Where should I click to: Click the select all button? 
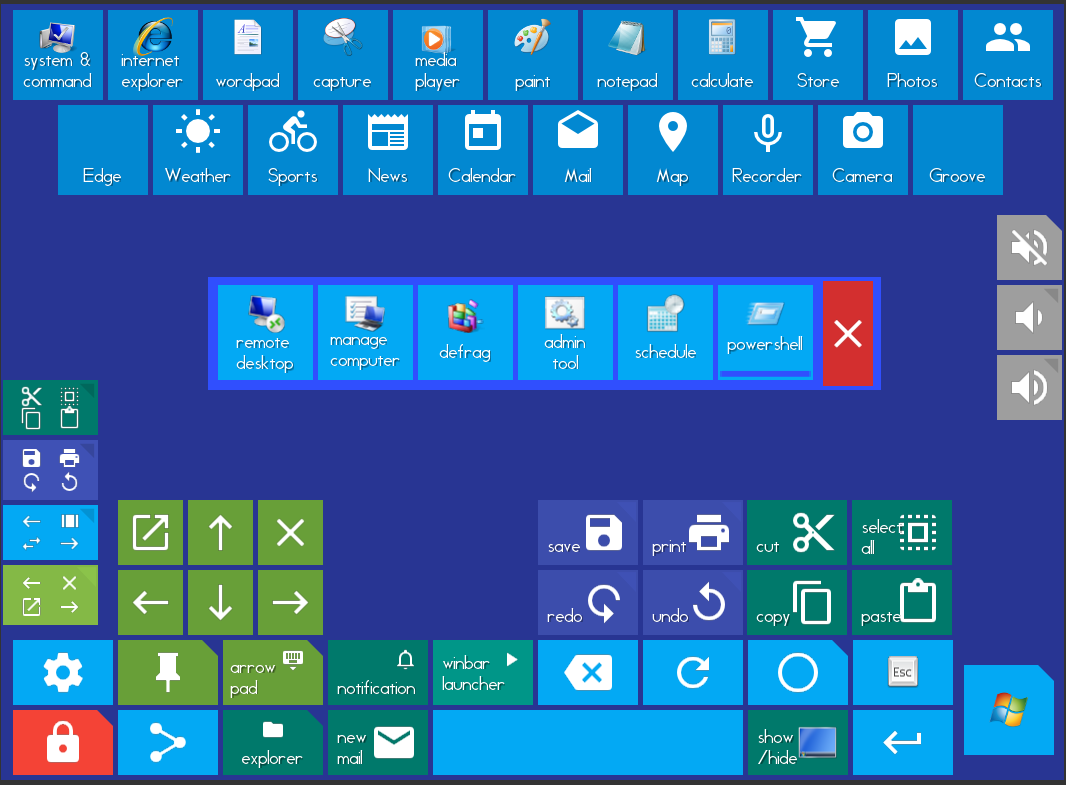901,532
